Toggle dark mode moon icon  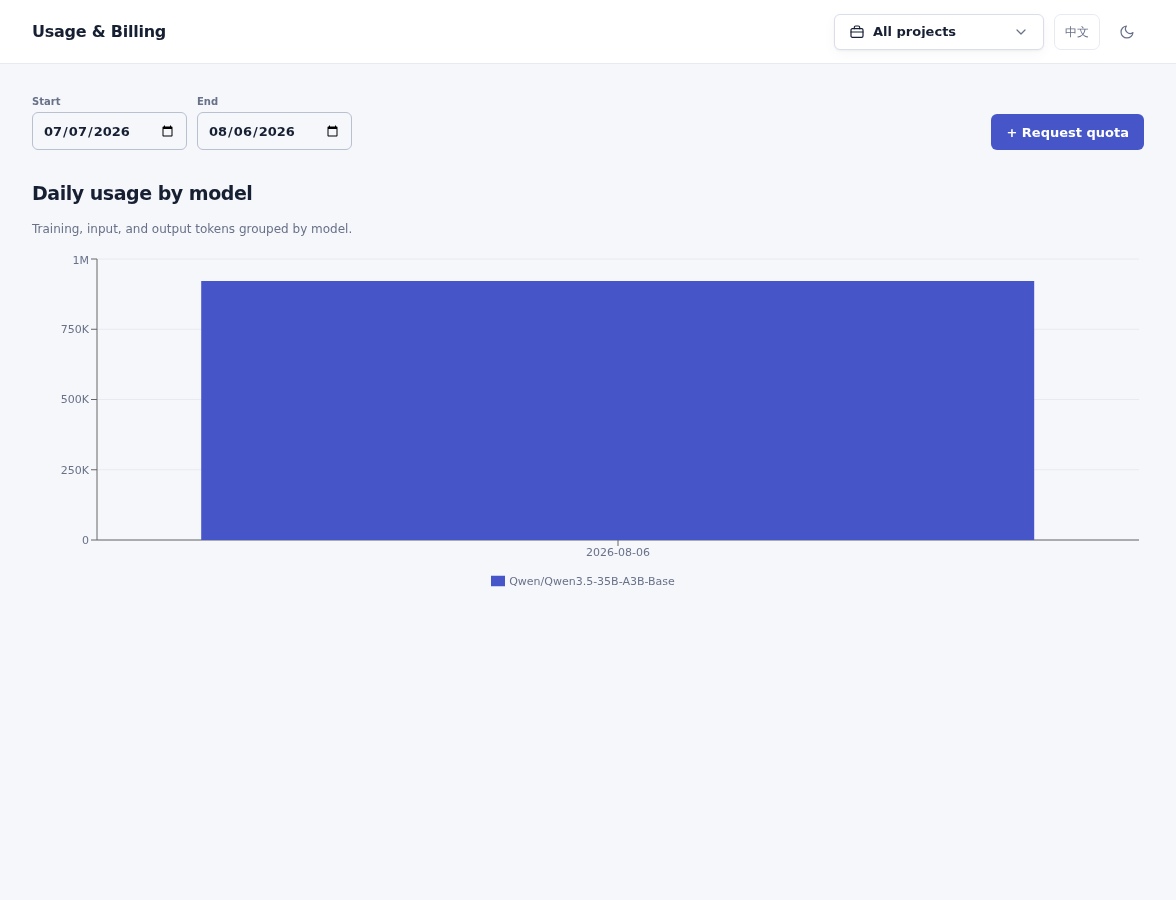(x=1126, y=32)
